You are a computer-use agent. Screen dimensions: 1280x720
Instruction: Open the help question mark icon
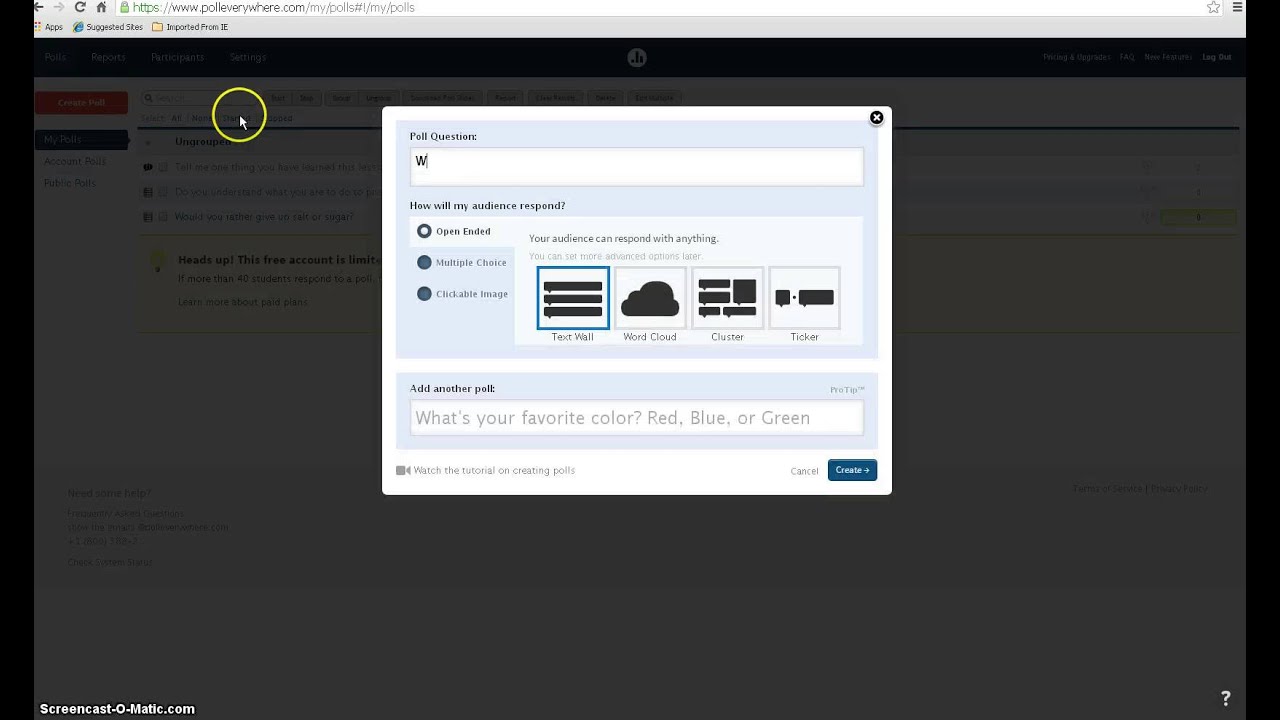[x=1225, y=698]
